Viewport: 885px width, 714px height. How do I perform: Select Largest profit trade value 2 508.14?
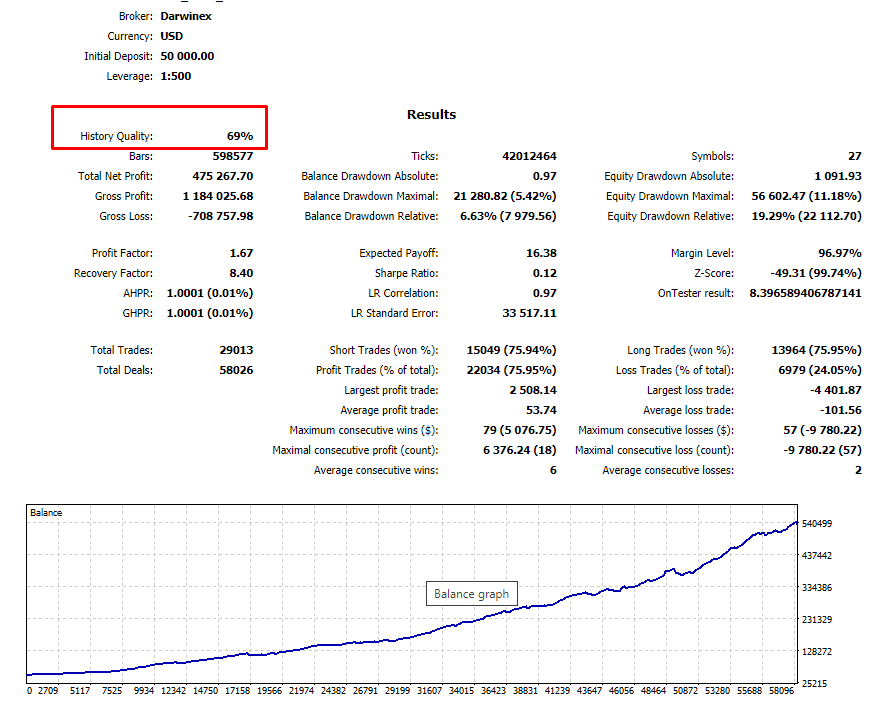[533, 390]
